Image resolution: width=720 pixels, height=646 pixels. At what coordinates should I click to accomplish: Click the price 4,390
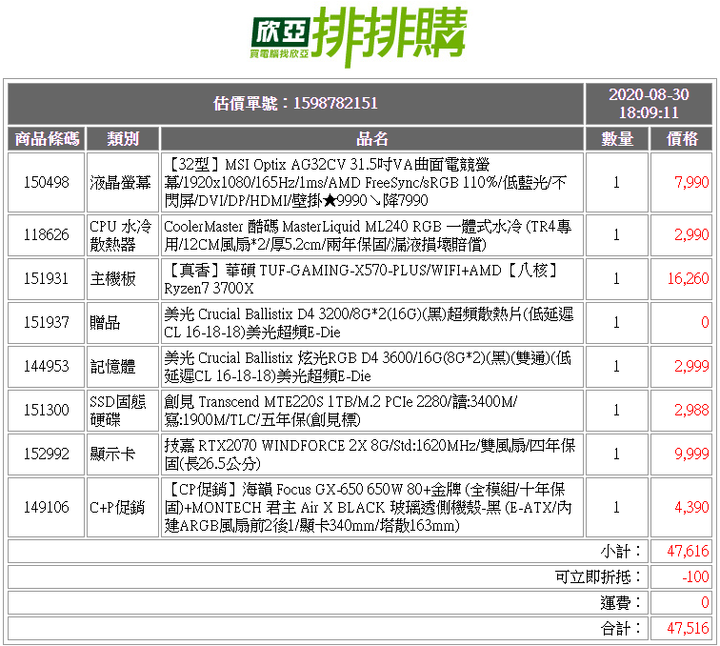coord(692,507)
